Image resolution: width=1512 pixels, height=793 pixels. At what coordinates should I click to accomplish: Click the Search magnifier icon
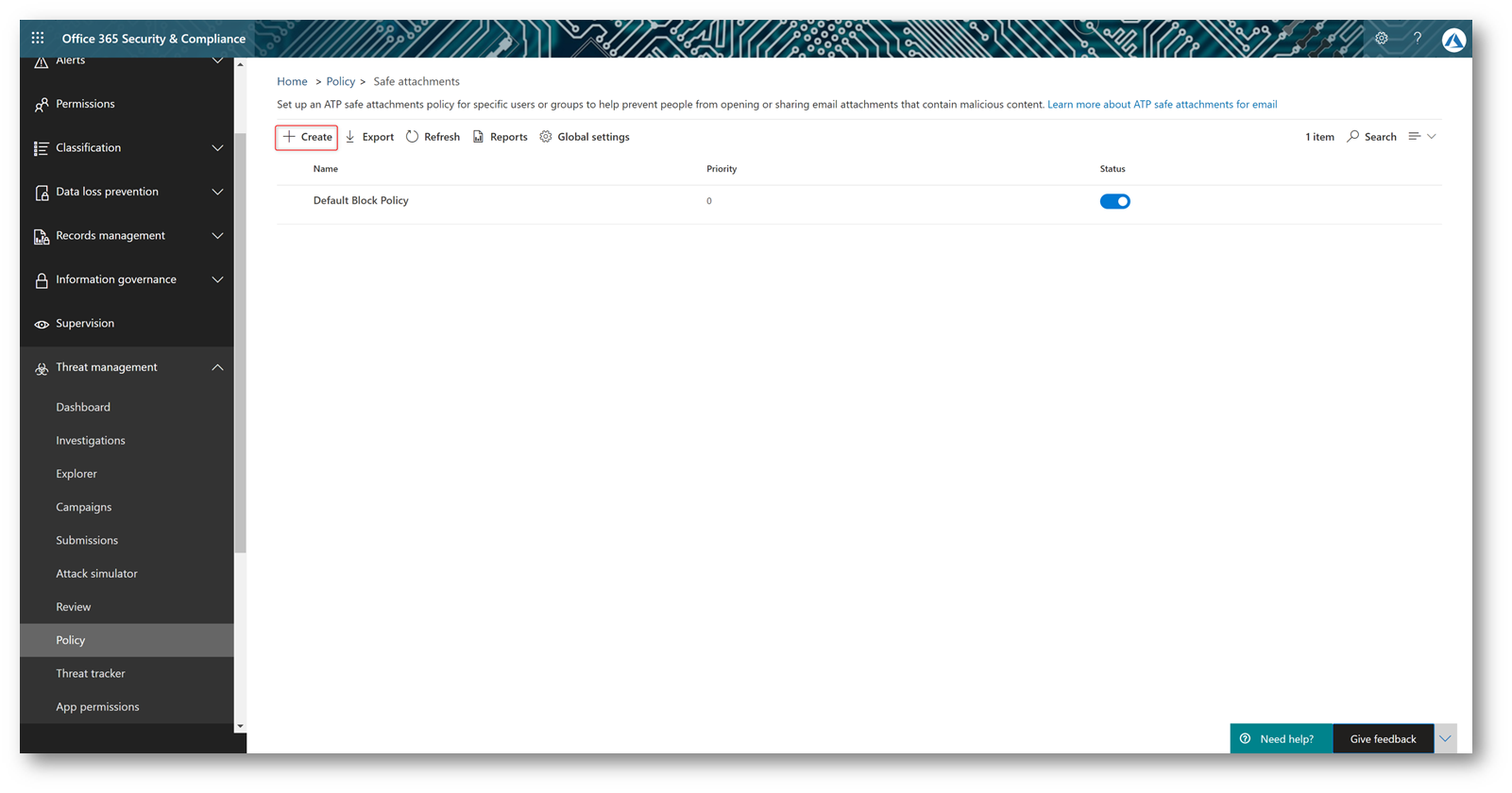pyautogui.click(x=1353, y=137)
